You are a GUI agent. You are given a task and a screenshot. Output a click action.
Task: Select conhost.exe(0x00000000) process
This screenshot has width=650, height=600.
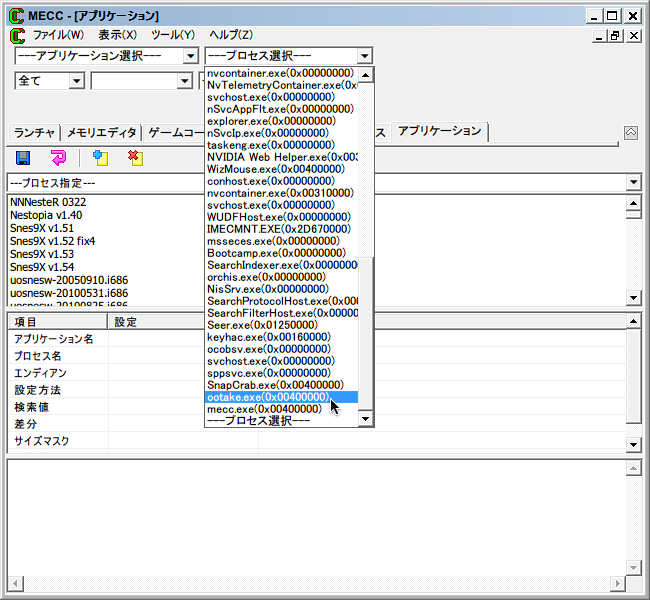coord(281,181)
